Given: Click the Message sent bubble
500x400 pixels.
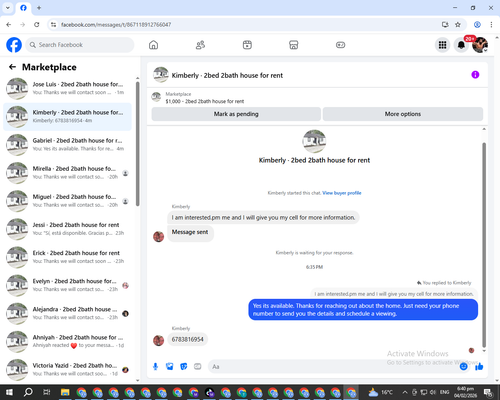Looking at the screenshot, I should [x=190, y=232].
